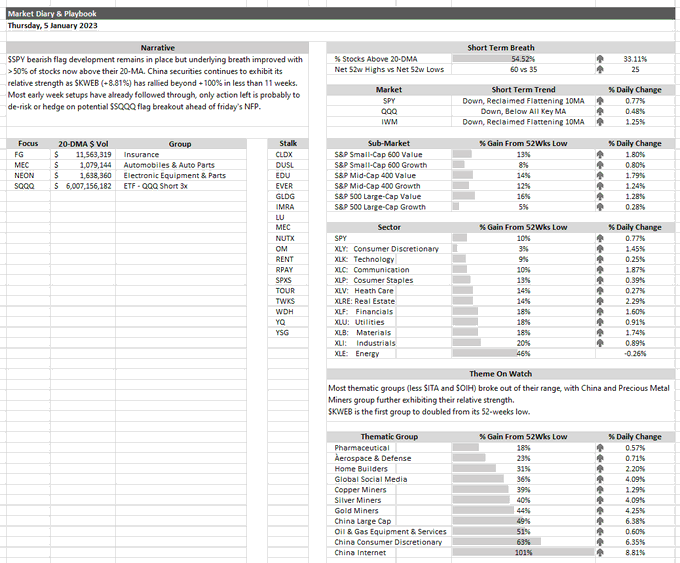Select the date cell Thursday, 5 January 2023
Viewport: 680px width, 563px height.
(x=52, y=25)
